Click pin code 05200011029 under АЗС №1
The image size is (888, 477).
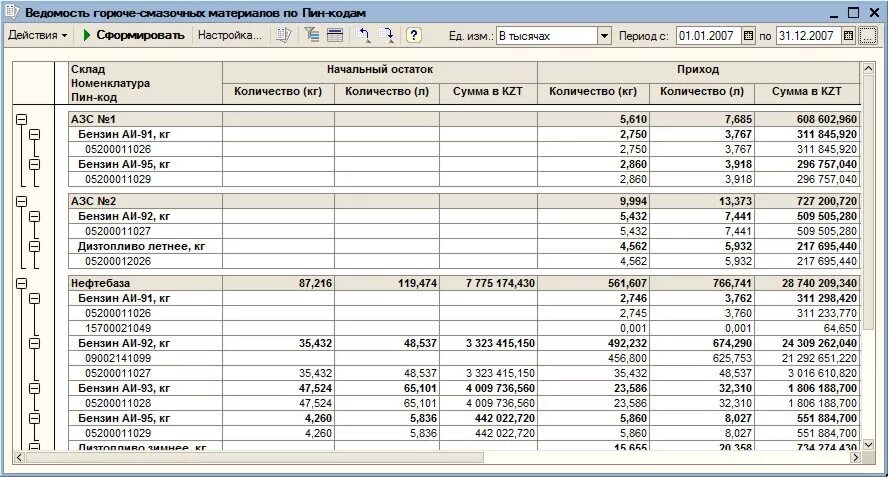coord(118,179)
